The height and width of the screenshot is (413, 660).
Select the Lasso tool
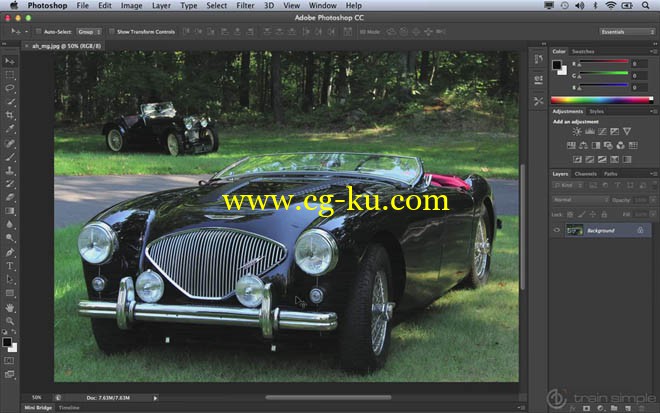(10, 88)
